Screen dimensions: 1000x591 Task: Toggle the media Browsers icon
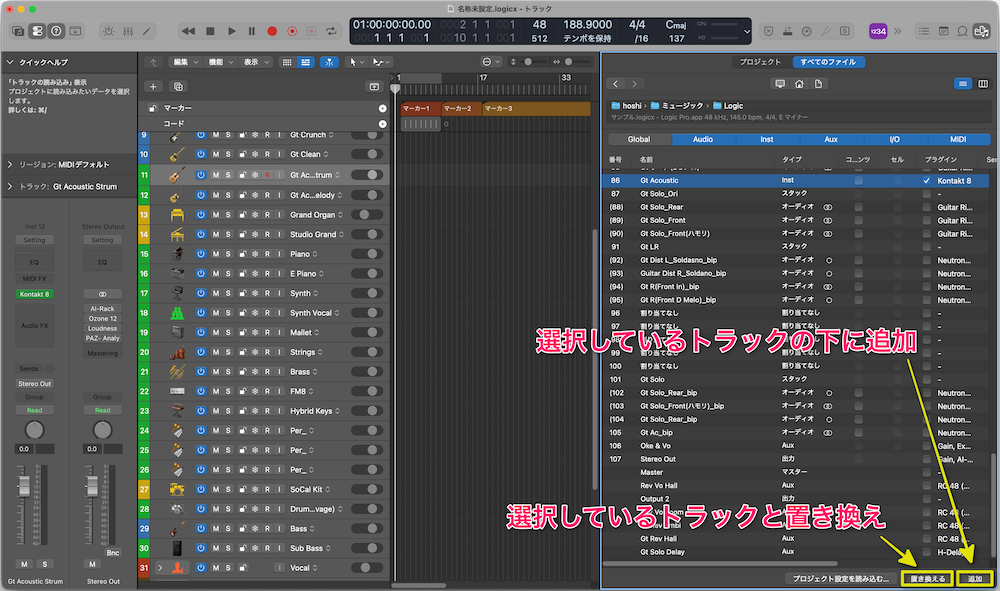pyautogui.click(x=982, y=31)
